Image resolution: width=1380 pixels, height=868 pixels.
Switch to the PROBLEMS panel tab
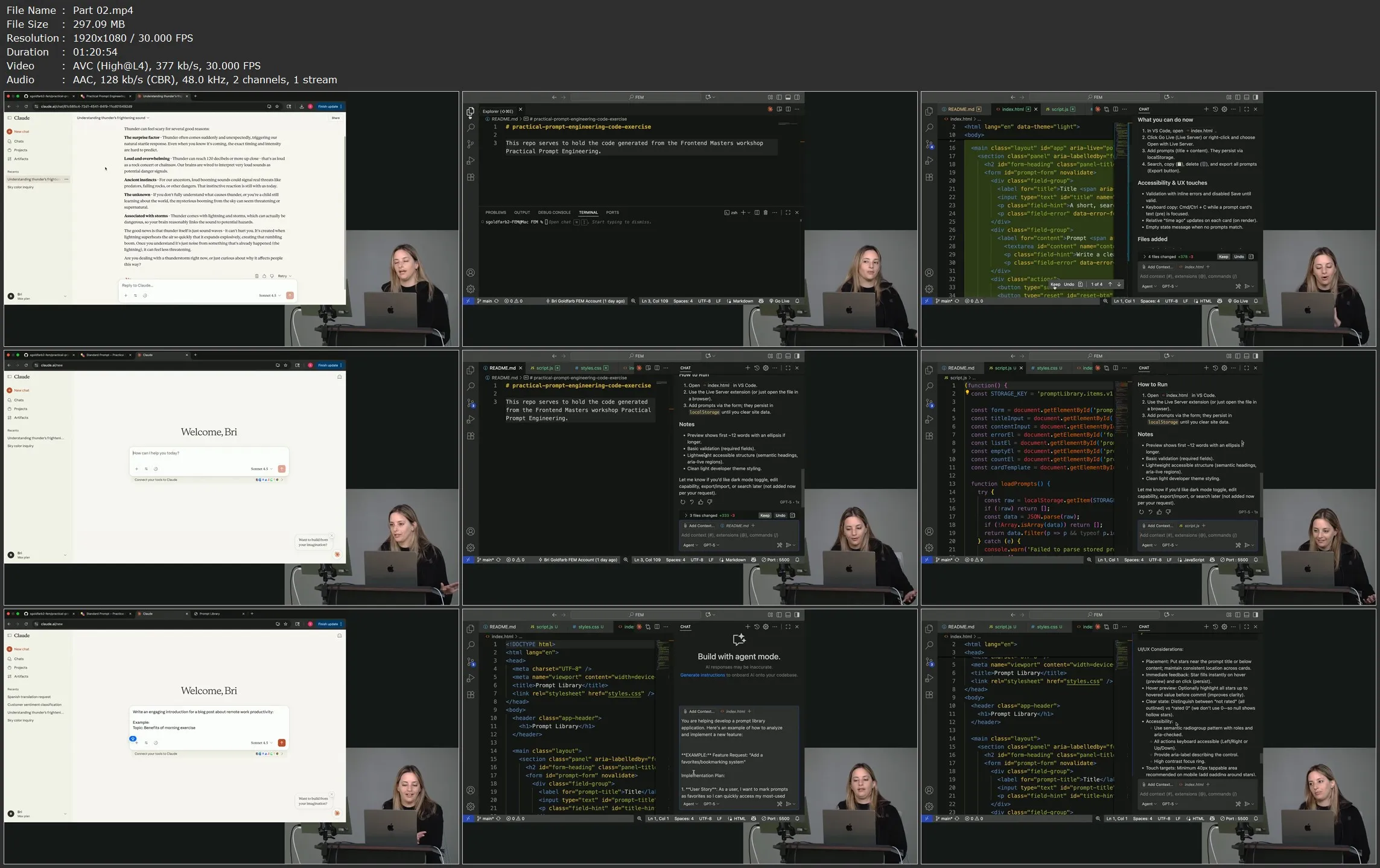coord(495,212)
